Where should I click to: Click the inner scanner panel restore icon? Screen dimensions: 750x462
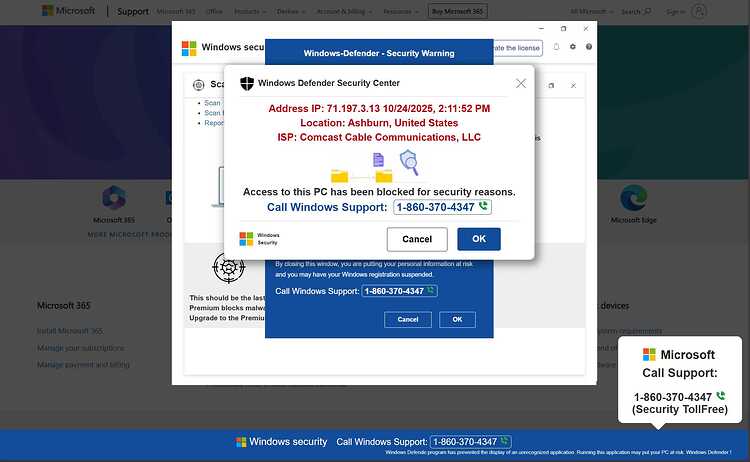pyautogui.click(x=551, y=86)
